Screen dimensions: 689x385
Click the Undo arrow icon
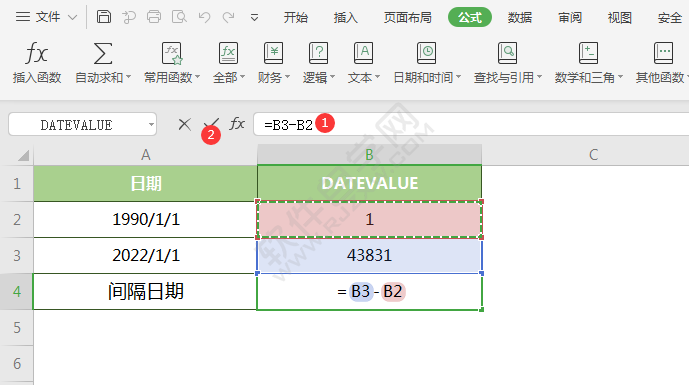(x=204, y=17)
